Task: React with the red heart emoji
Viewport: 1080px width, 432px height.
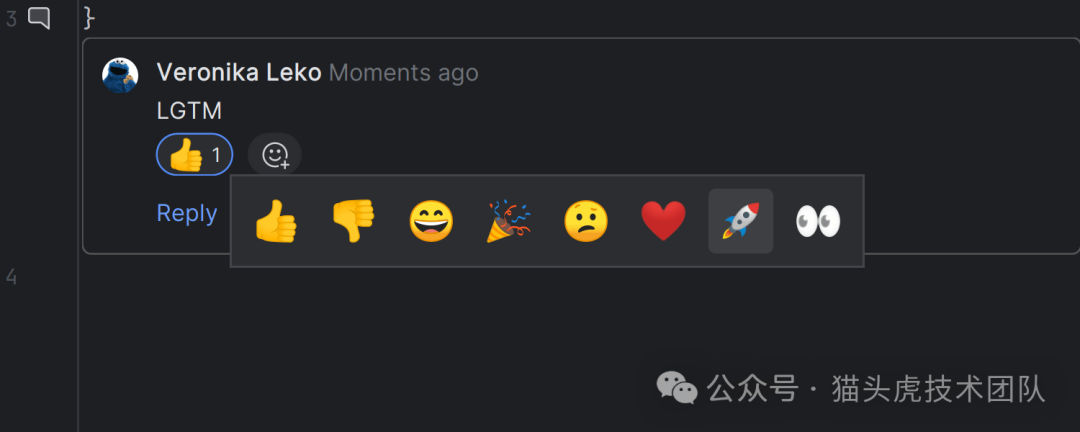Action: 663,221
